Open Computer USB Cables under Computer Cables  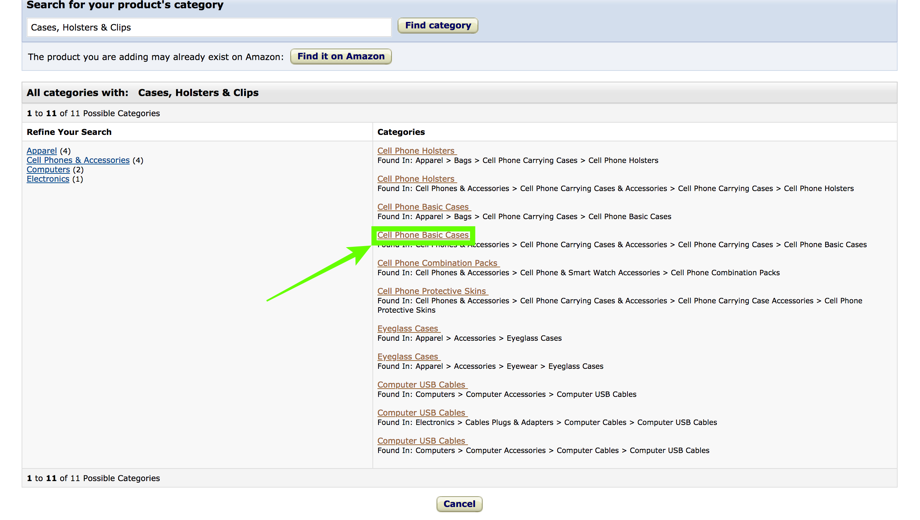pyautogui.click(x=421, y=441)
